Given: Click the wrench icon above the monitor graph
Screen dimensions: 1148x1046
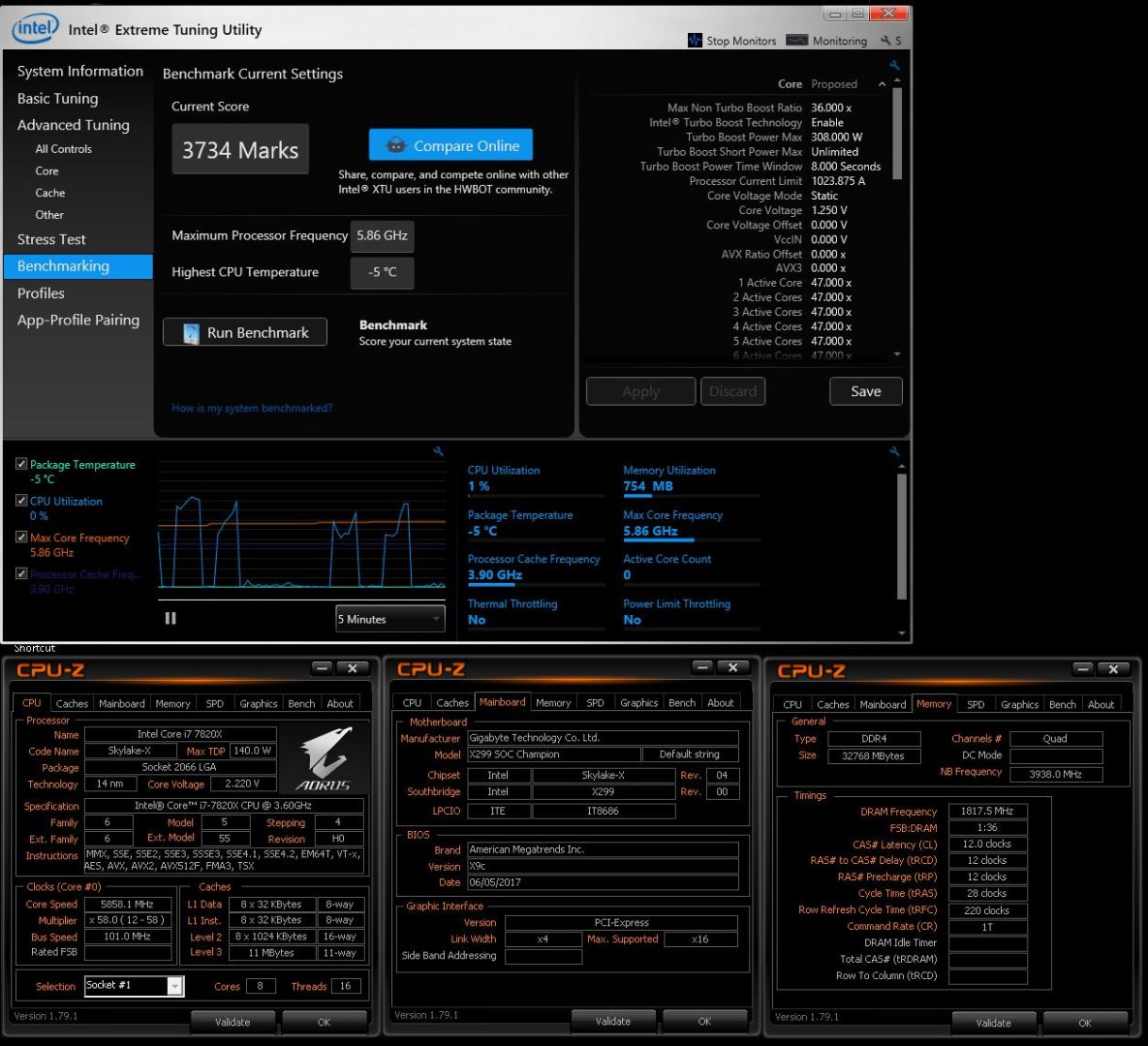Looking at the screenshot, I should coord(438,451).
